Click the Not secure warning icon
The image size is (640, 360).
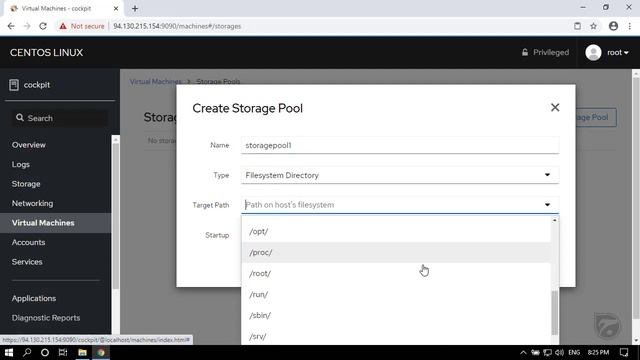click(x=62, y=26)
